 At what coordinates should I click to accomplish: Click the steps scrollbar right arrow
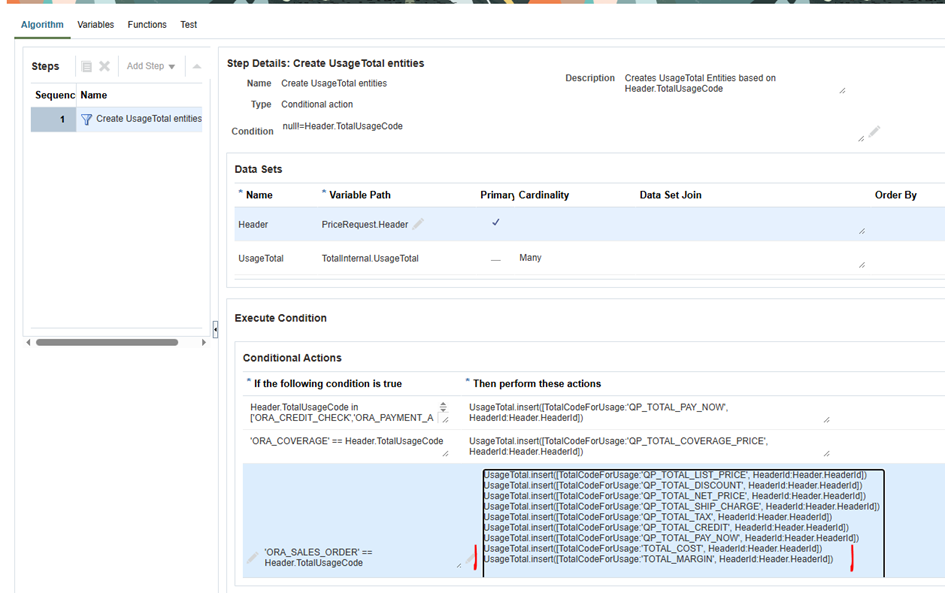[x=204, y=342]
